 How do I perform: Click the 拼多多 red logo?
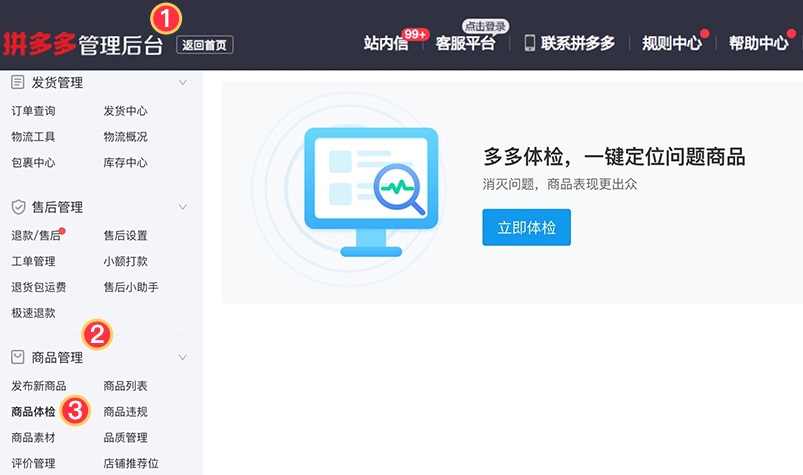coord(39,44)
